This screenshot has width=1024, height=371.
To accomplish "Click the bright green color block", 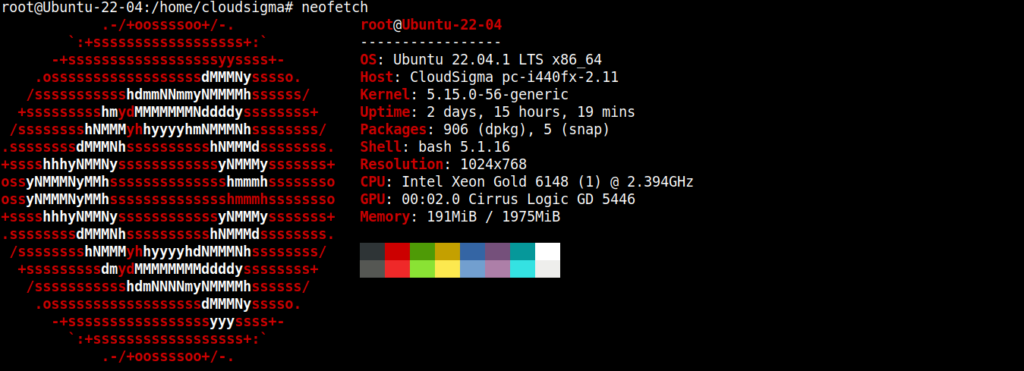I will pos(423,269).
